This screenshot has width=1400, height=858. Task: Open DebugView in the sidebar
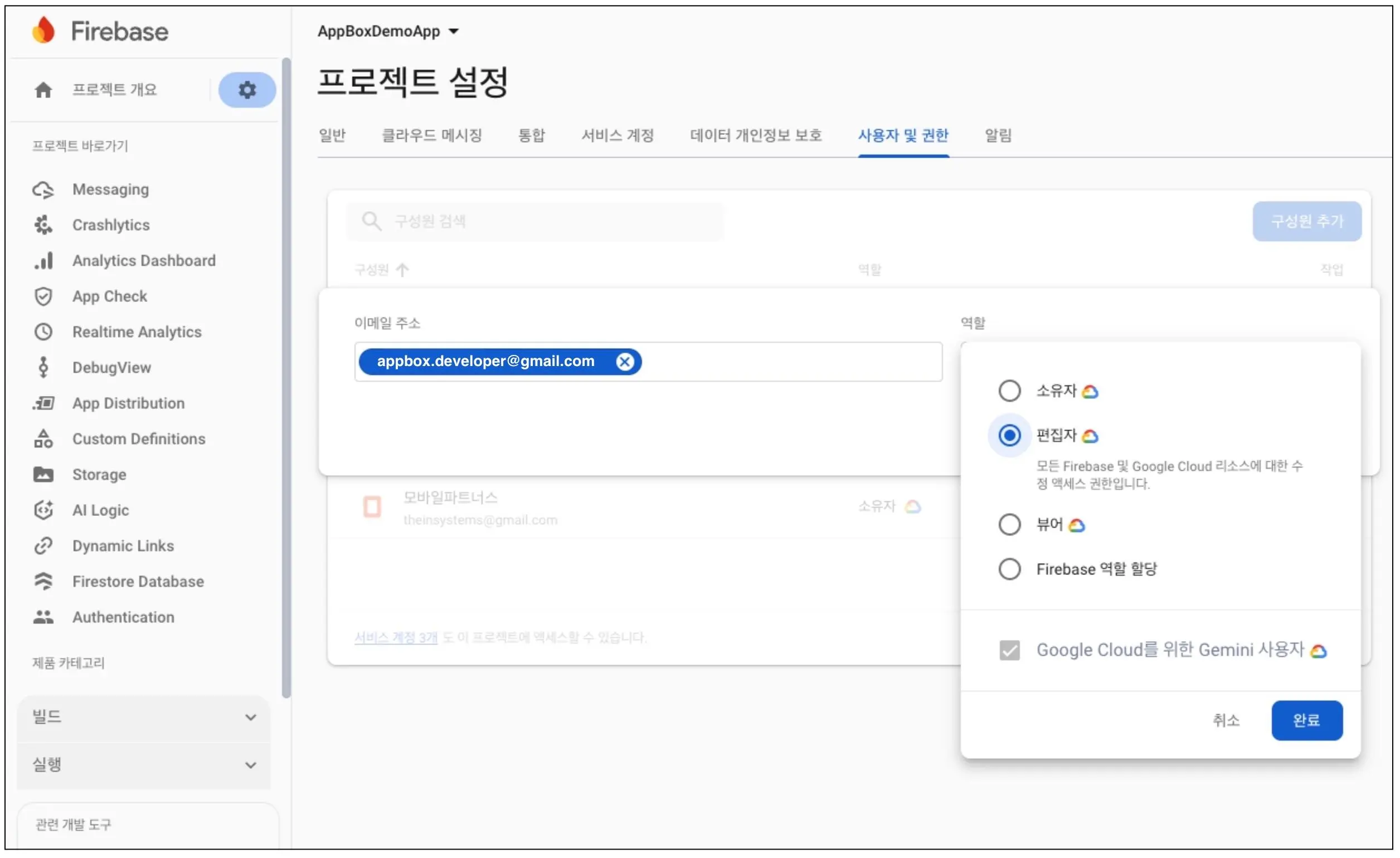111,368
